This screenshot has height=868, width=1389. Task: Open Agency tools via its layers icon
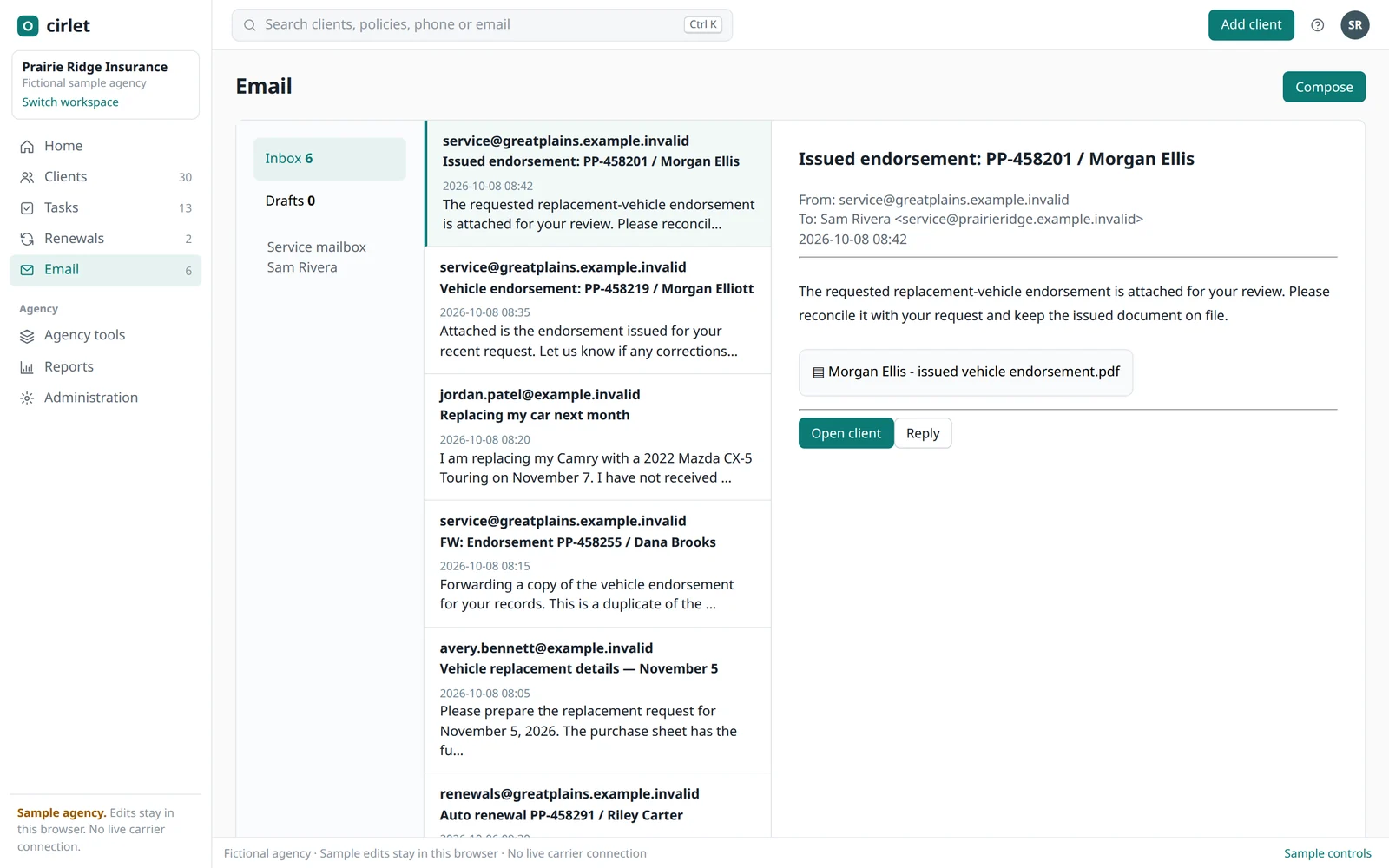27,336
